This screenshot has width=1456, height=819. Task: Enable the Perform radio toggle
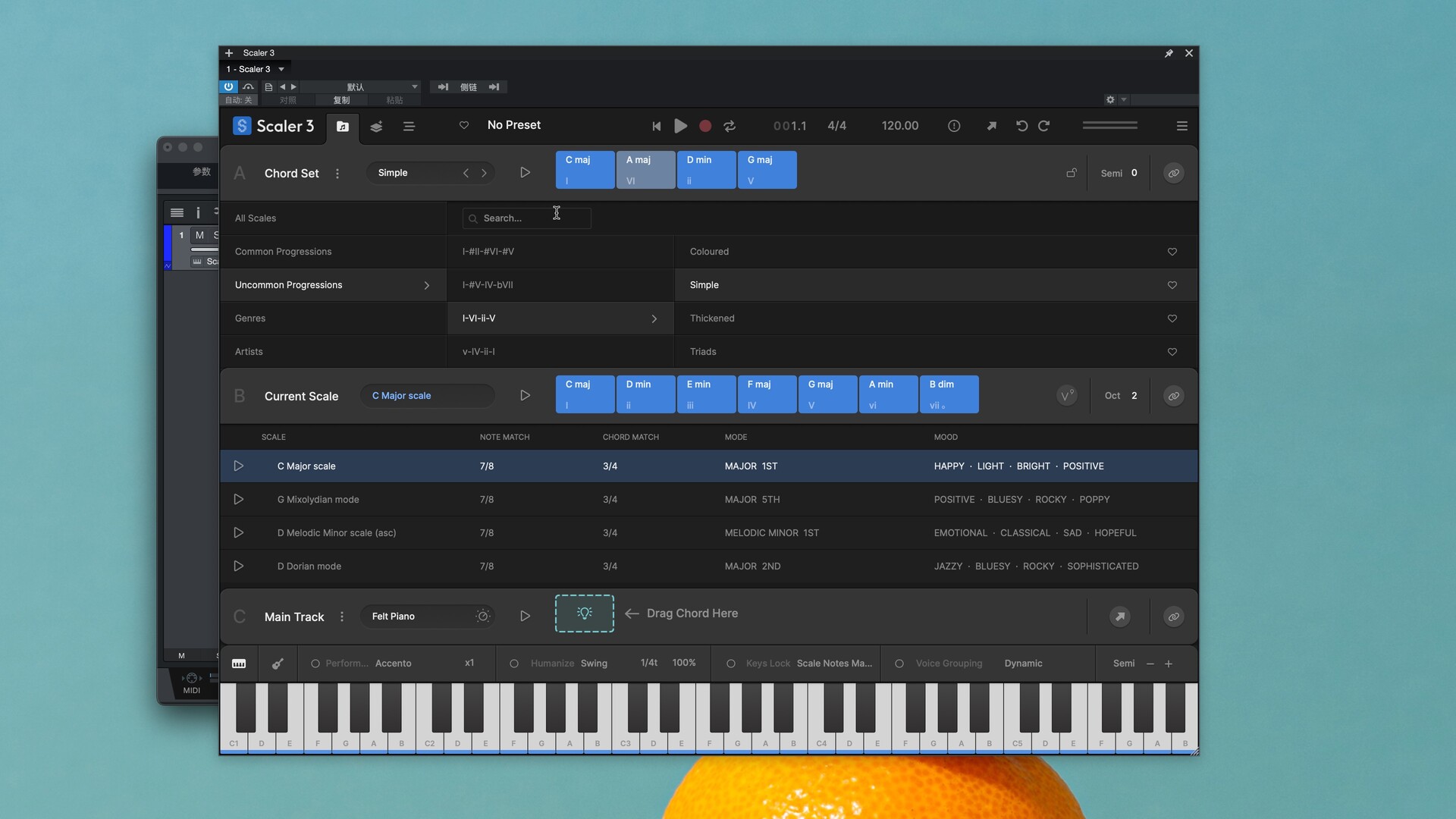pyautogui.click(x=315, y=664)
